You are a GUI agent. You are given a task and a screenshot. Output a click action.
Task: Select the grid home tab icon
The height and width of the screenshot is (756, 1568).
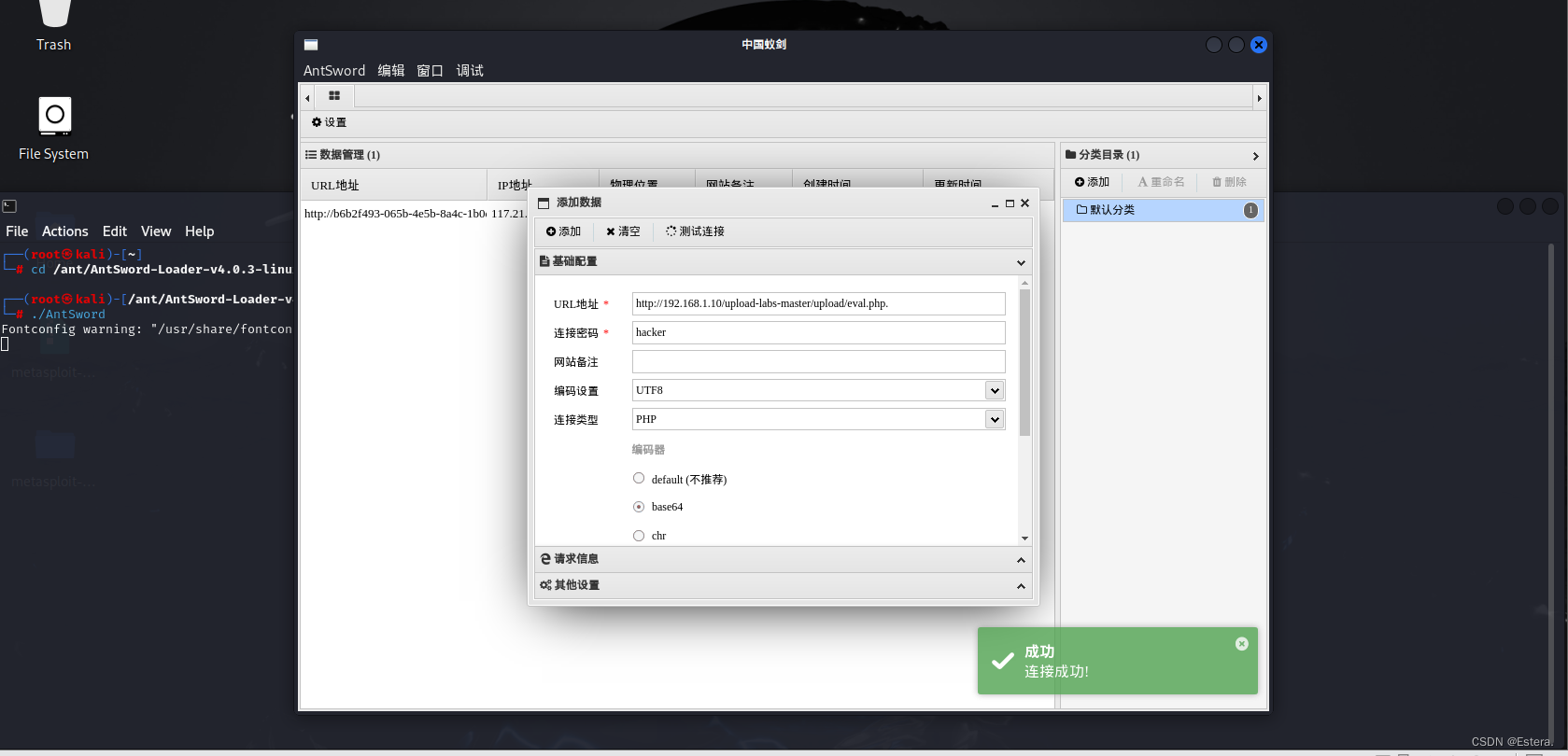[334, 96]
